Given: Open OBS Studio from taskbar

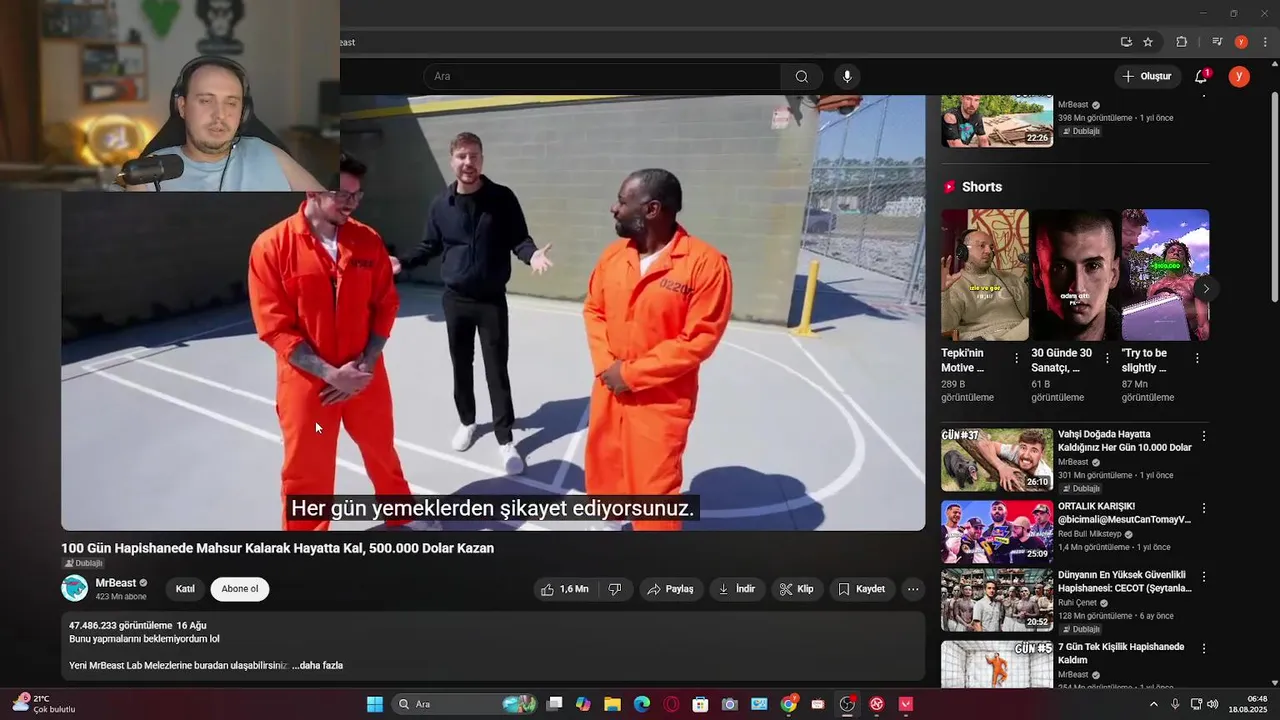Looking at the screenshot, I should (848, 704).
